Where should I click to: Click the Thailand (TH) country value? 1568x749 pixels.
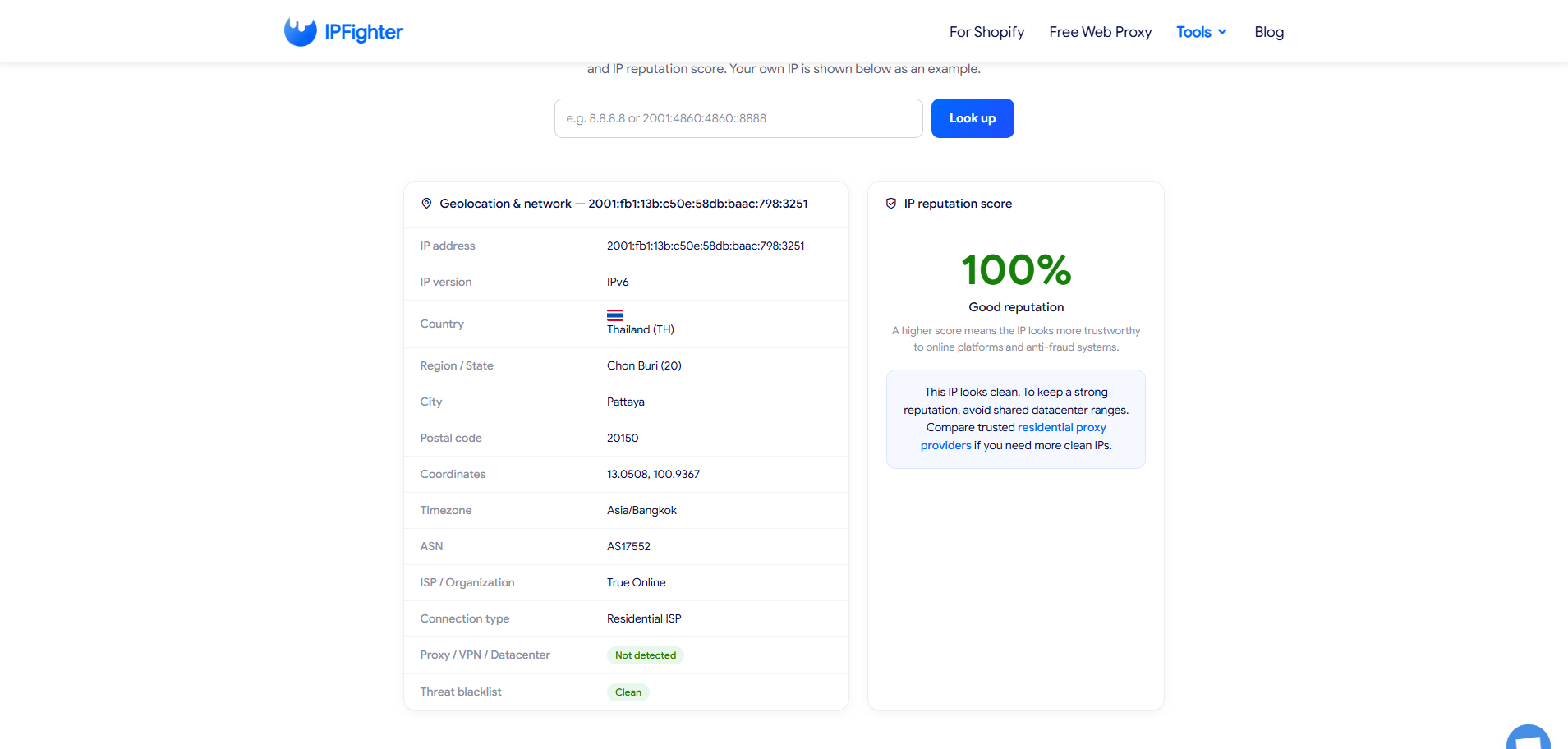pos(641,329)
